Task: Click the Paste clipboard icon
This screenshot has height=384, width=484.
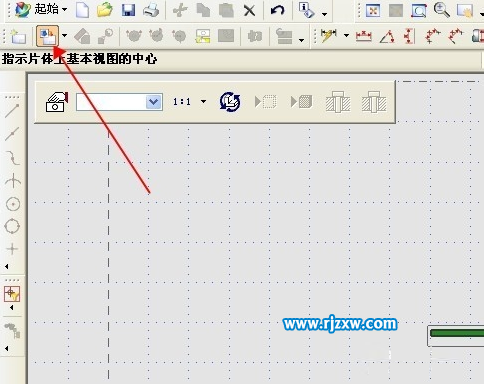Action: [226, 10]
